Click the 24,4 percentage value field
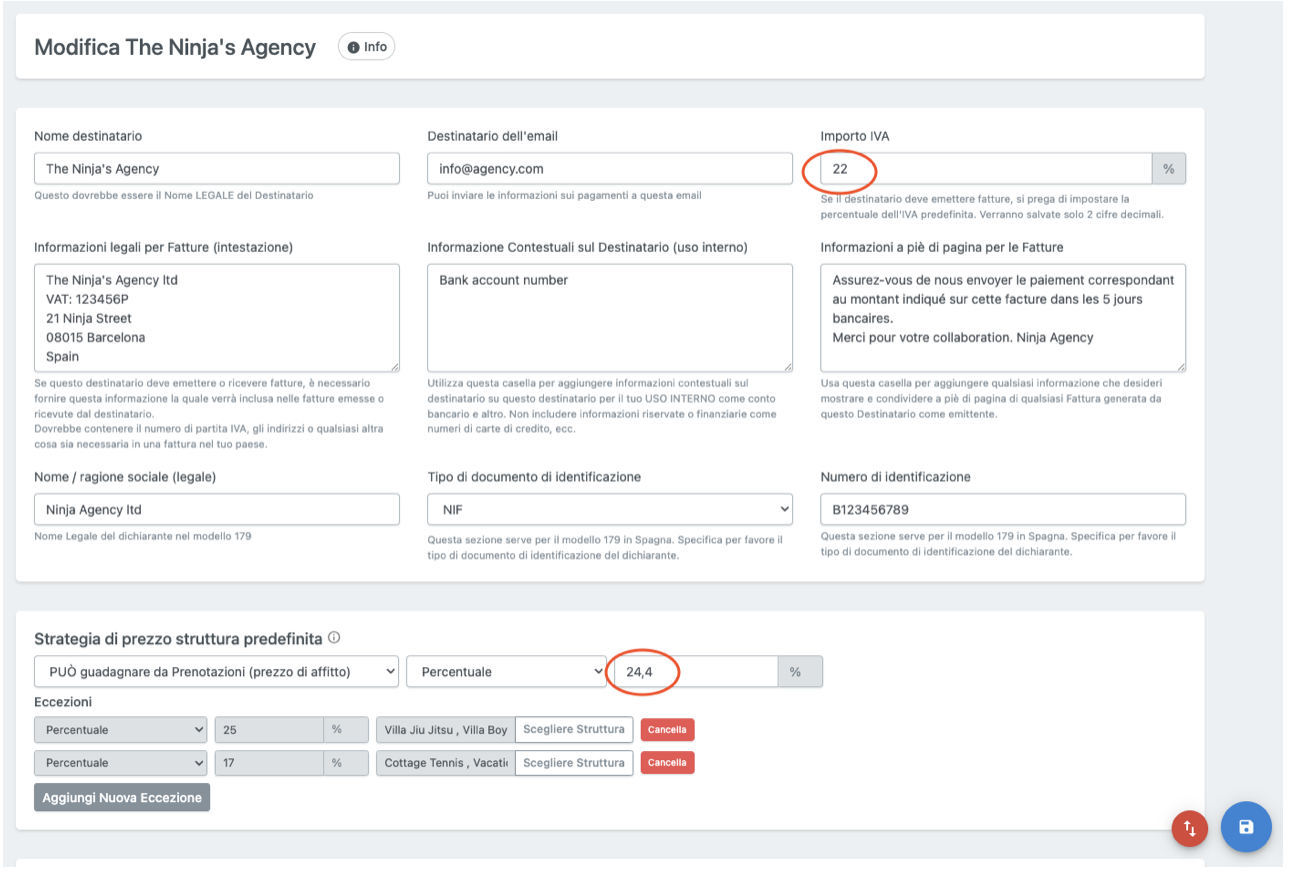 [695, 672]
